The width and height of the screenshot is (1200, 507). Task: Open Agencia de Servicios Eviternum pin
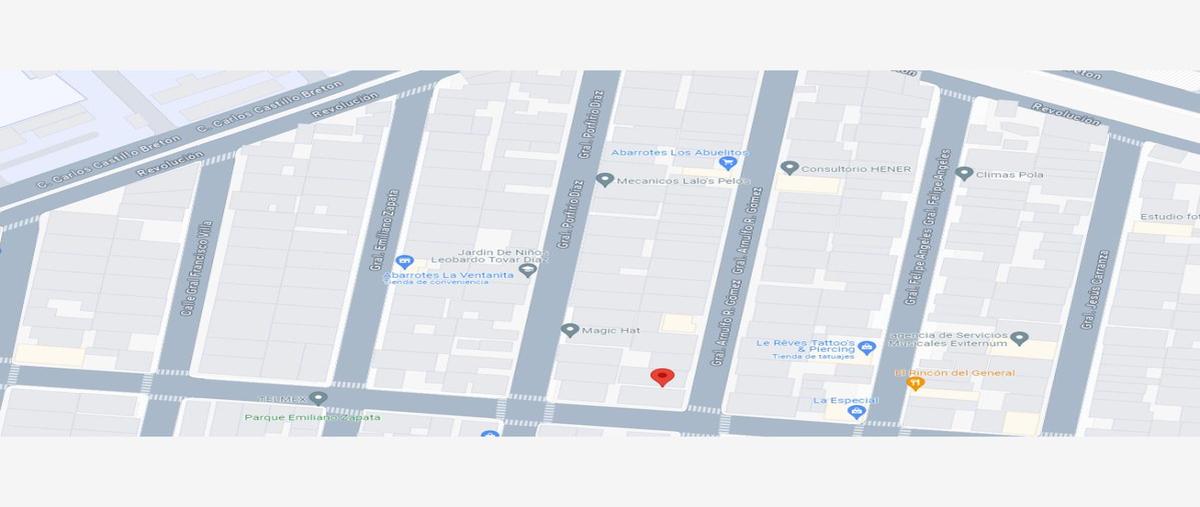point(1019,338)
